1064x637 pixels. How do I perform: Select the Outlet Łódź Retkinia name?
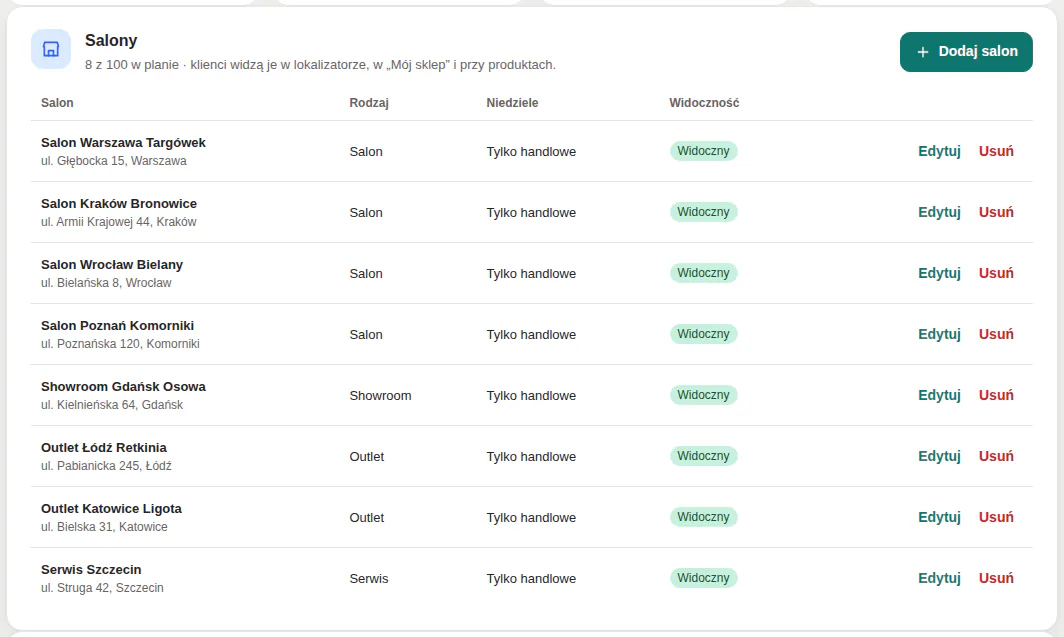point(104,448)
